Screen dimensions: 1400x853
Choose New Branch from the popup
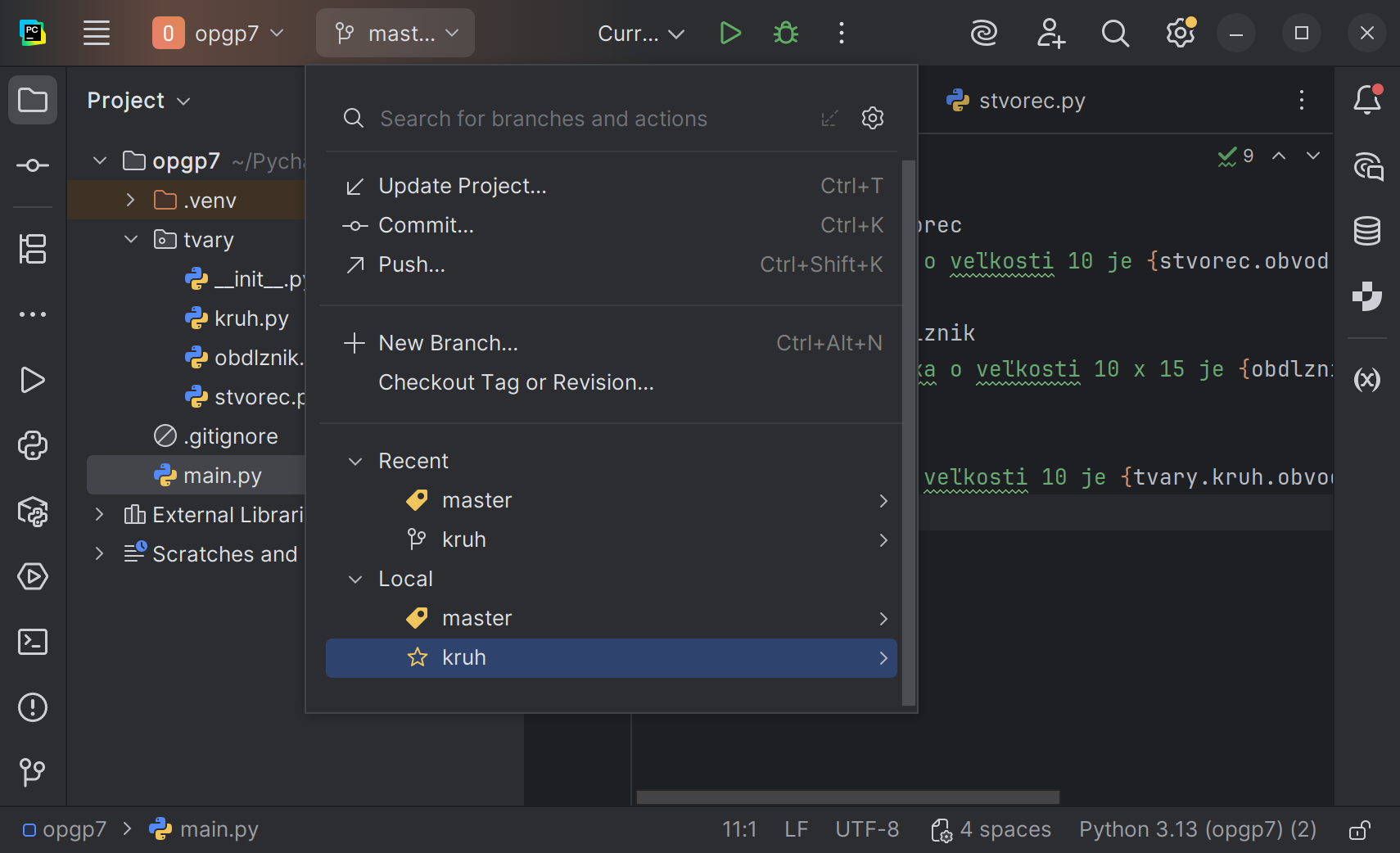[x=448, y=344]
